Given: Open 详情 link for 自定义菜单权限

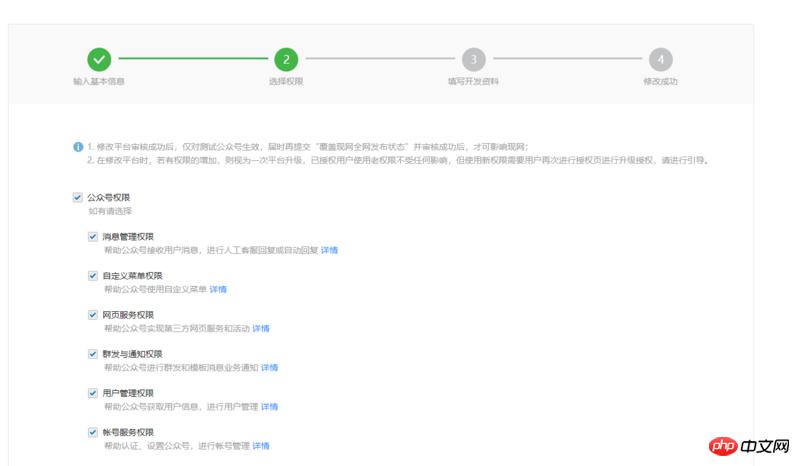Looking at the screenshot, I should (218, 289).
